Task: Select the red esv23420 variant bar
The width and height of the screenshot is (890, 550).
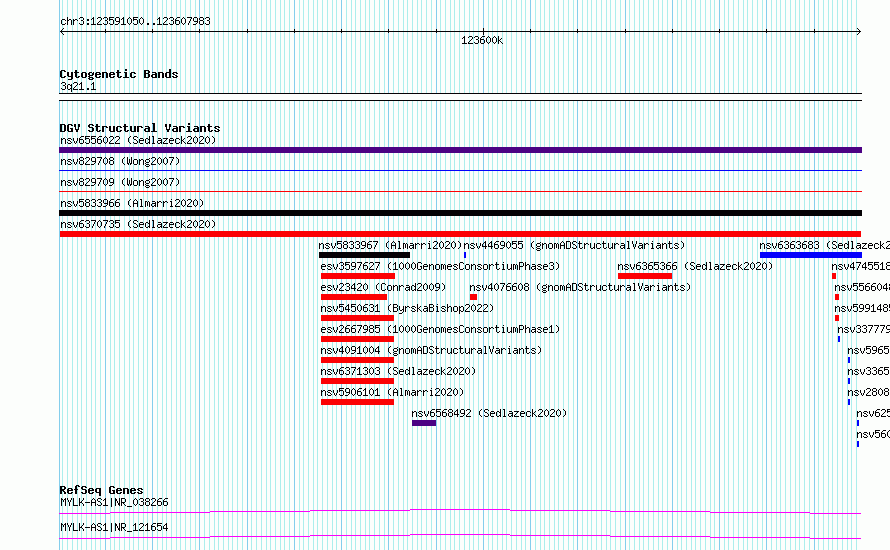Action: (x=354, y=297)
